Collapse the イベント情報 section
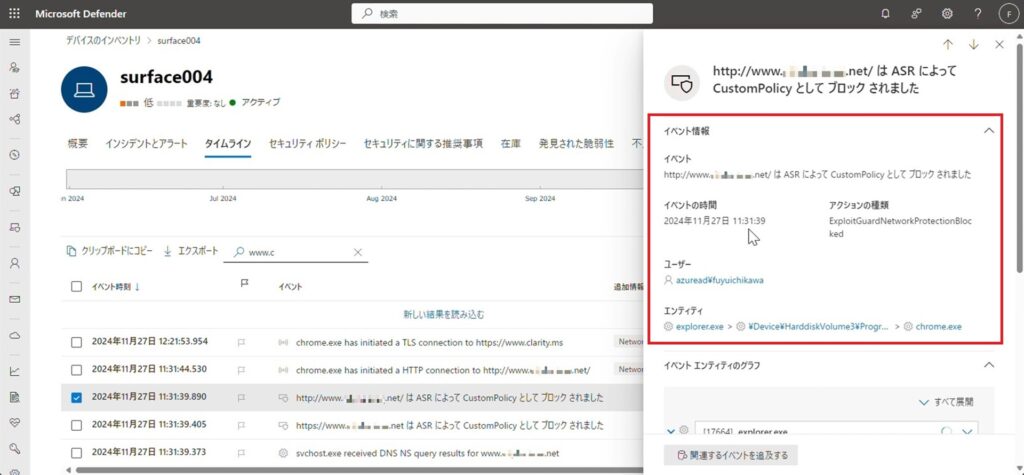Image resolution: width=1024 pixels, height=475 pixels. [989, 131]
